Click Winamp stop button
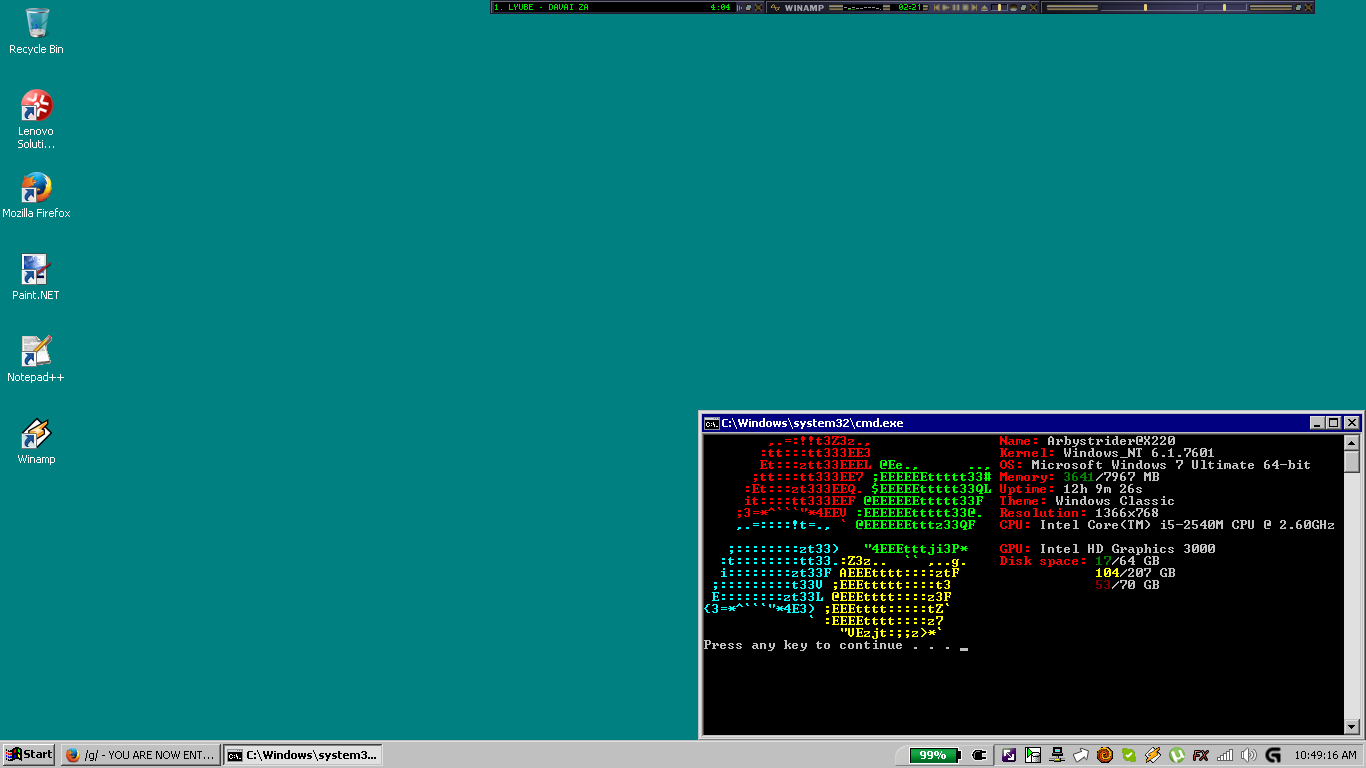The image size is (1366, 768). coord(965,7)
